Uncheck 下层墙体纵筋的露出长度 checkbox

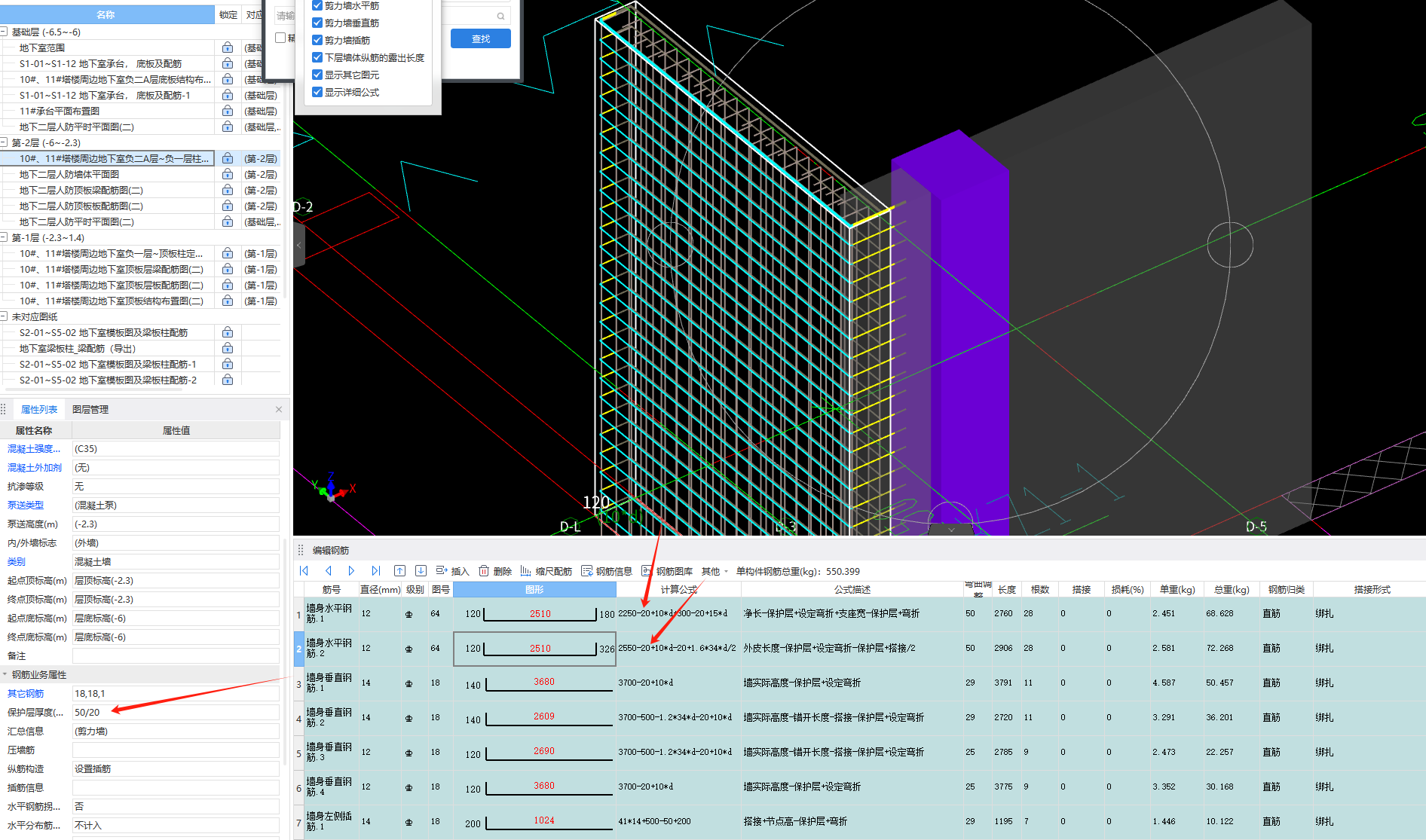tap(317, 57)
